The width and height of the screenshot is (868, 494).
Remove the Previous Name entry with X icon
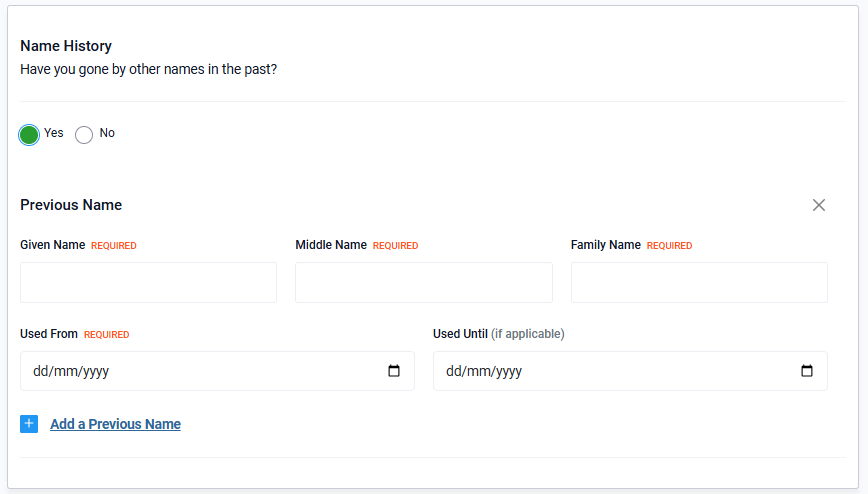point(819,205)
